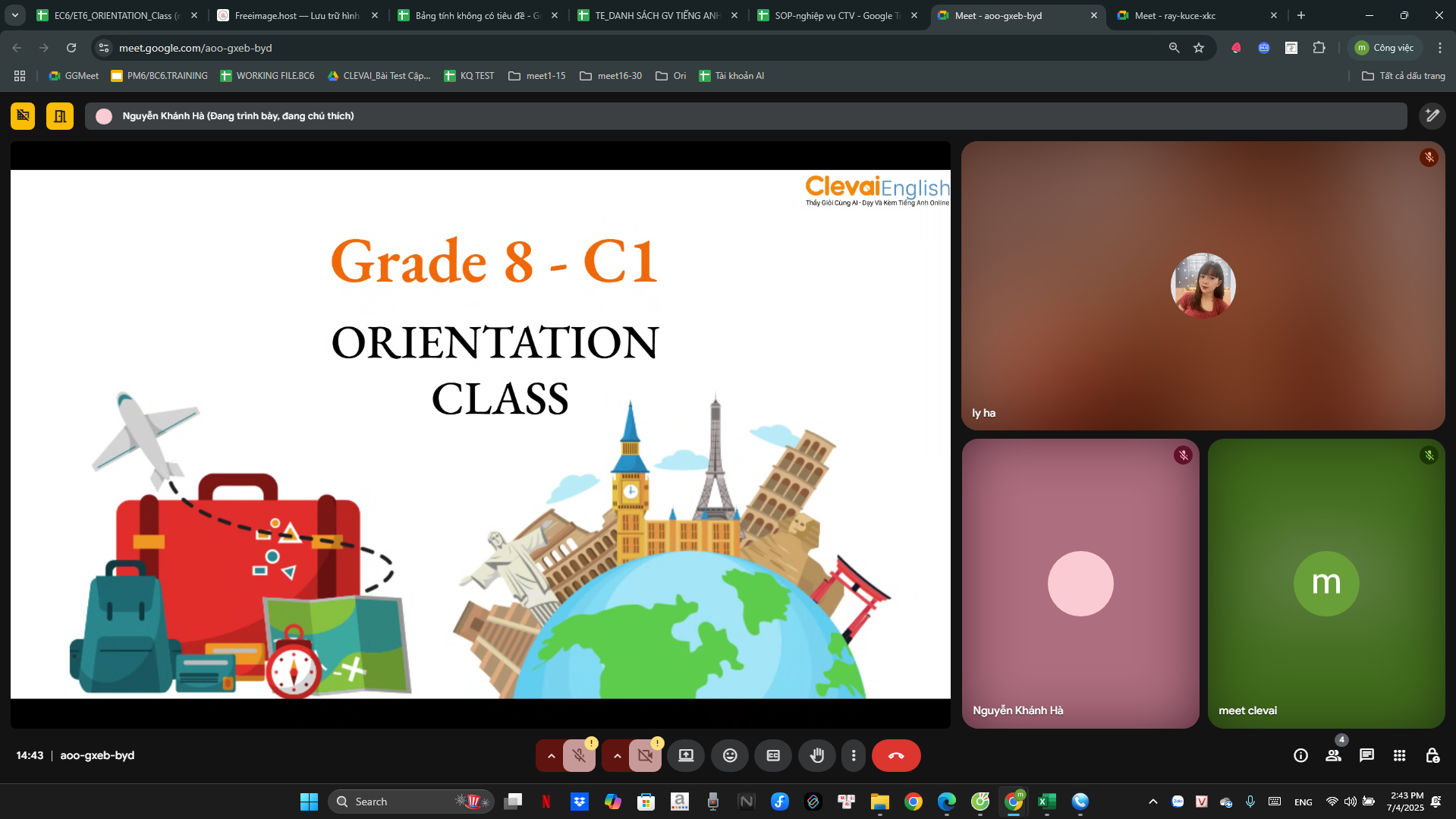Open the Chrome zoom indicator icon
Image resolution: width=1456 pixels, height=819 pixels.
coord(1174,48)
